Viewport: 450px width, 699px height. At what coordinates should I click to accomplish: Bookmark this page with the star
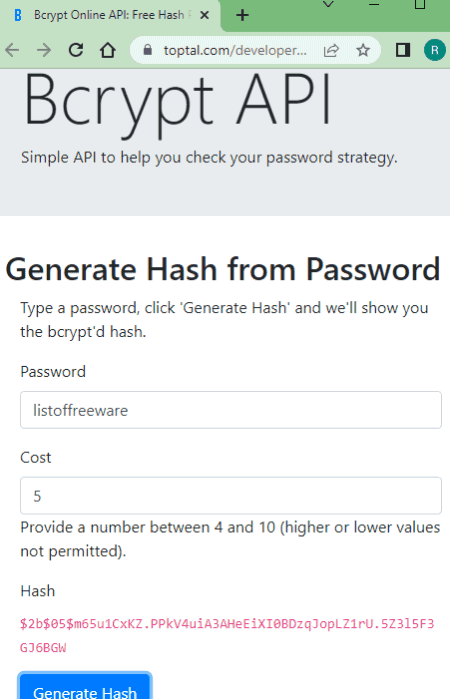click(363, 50)
